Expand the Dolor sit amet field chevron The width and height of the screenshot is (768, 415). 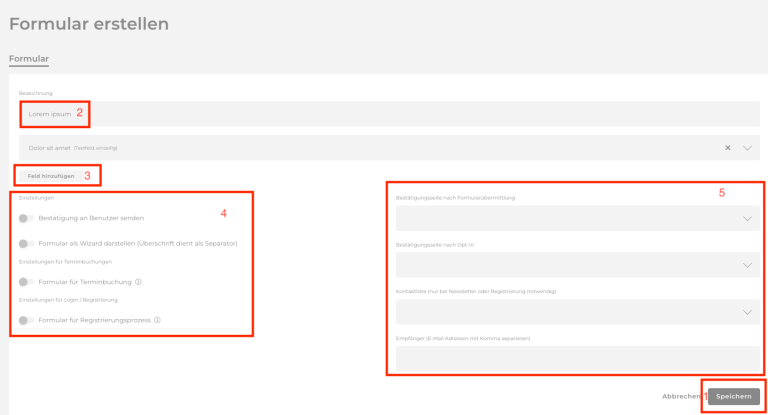[748, 148]
